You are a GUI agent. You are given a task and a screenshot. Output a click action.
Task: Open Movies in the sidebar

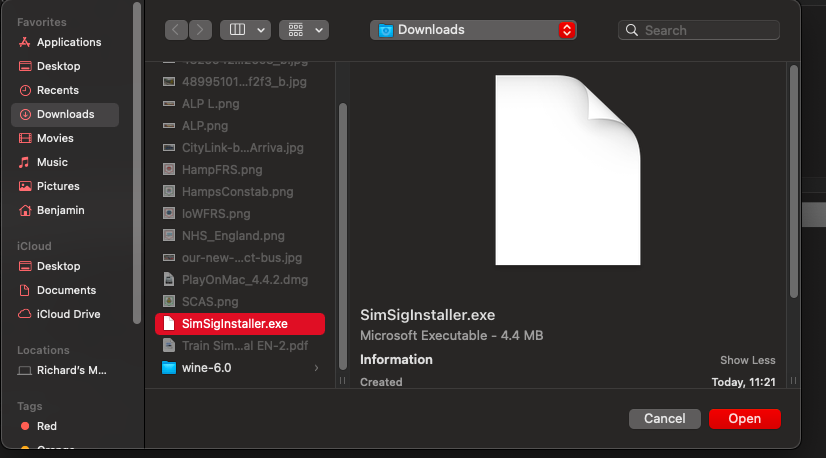pyautogui.click(x=65, y=138)
